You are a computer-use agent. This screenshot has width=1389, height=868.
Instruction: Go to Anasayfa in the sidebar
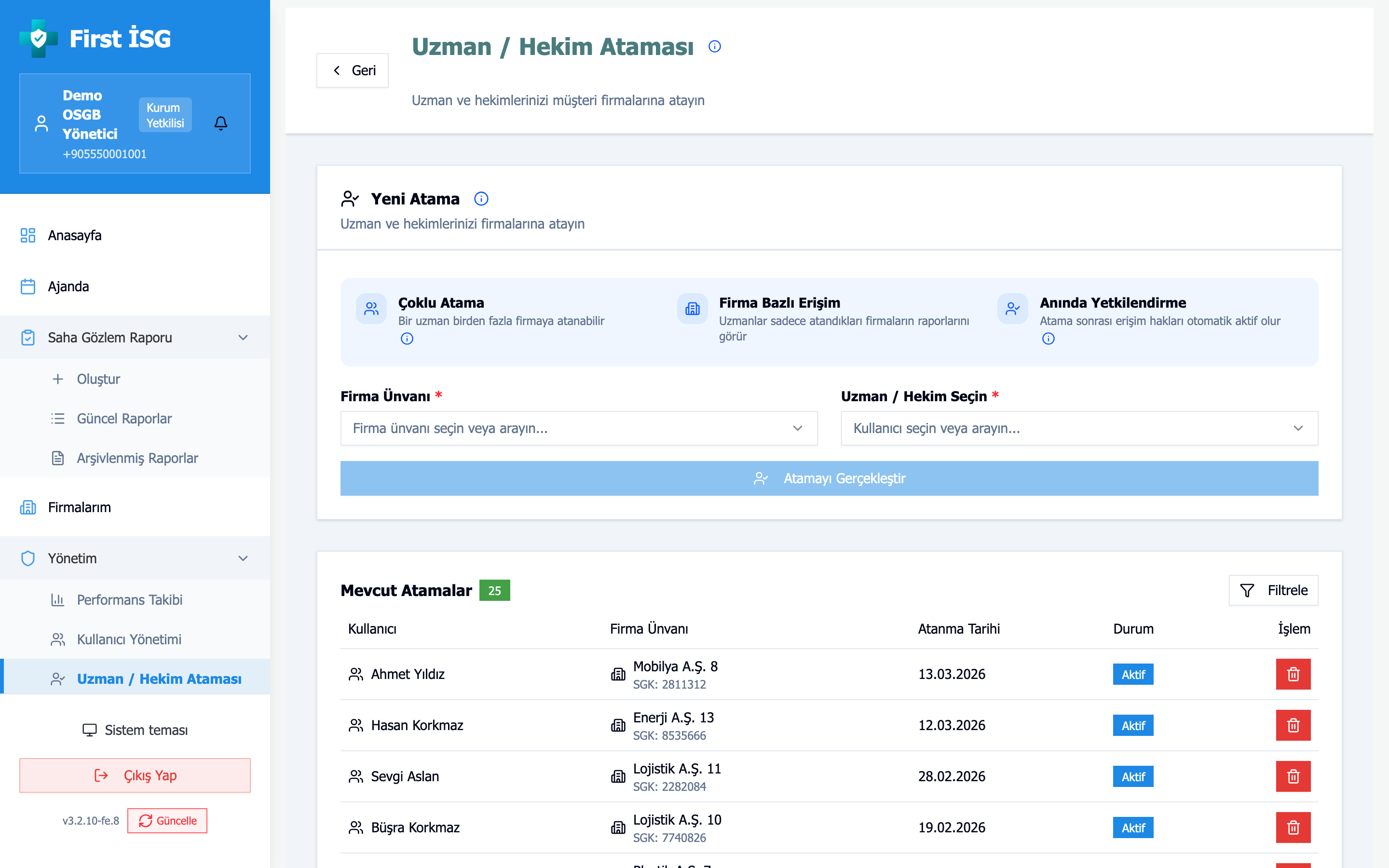(75, 235)
